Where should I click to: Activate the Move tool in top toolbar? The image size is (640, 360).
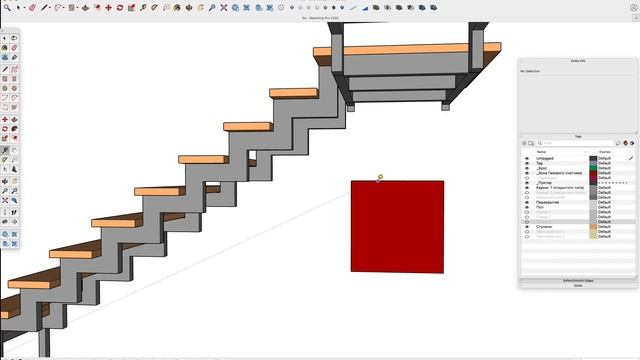coord(109,8)
